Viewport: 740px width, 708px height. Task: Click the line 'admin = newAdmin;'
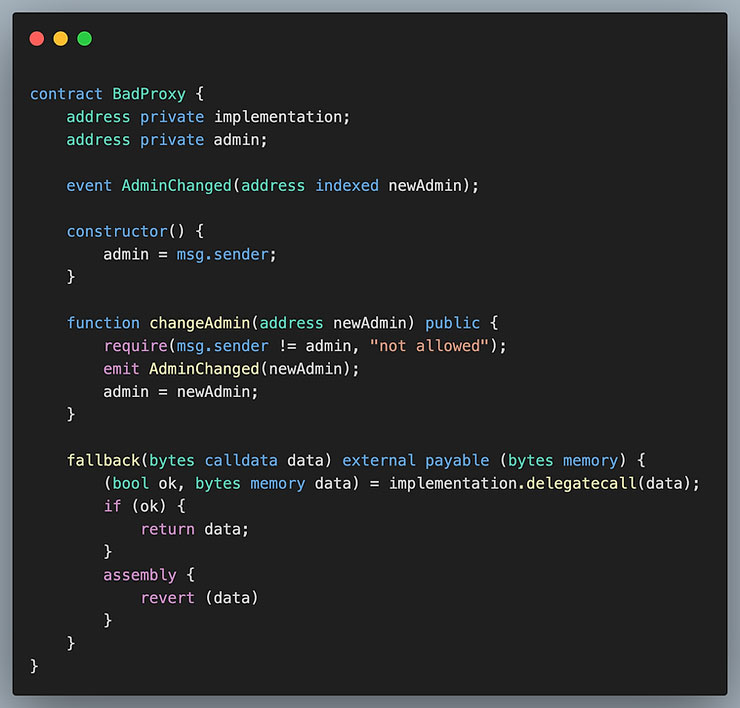tap(181, 392)
